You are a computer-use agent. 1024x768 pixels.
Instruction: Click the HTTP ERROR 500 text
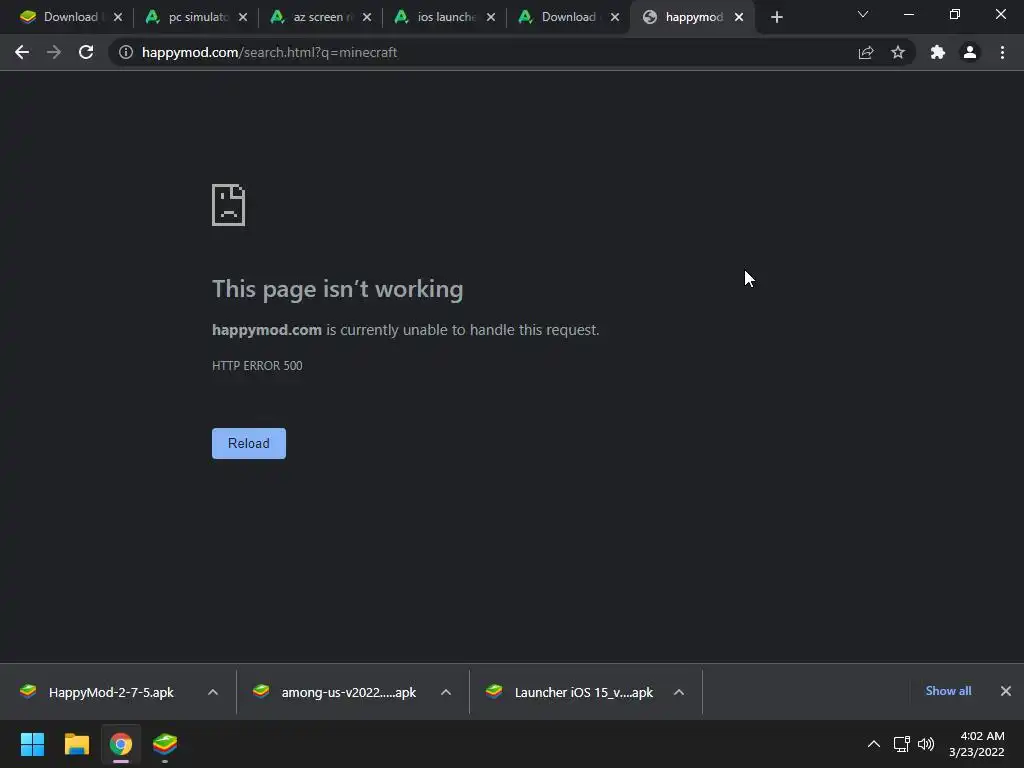(257, 366)
